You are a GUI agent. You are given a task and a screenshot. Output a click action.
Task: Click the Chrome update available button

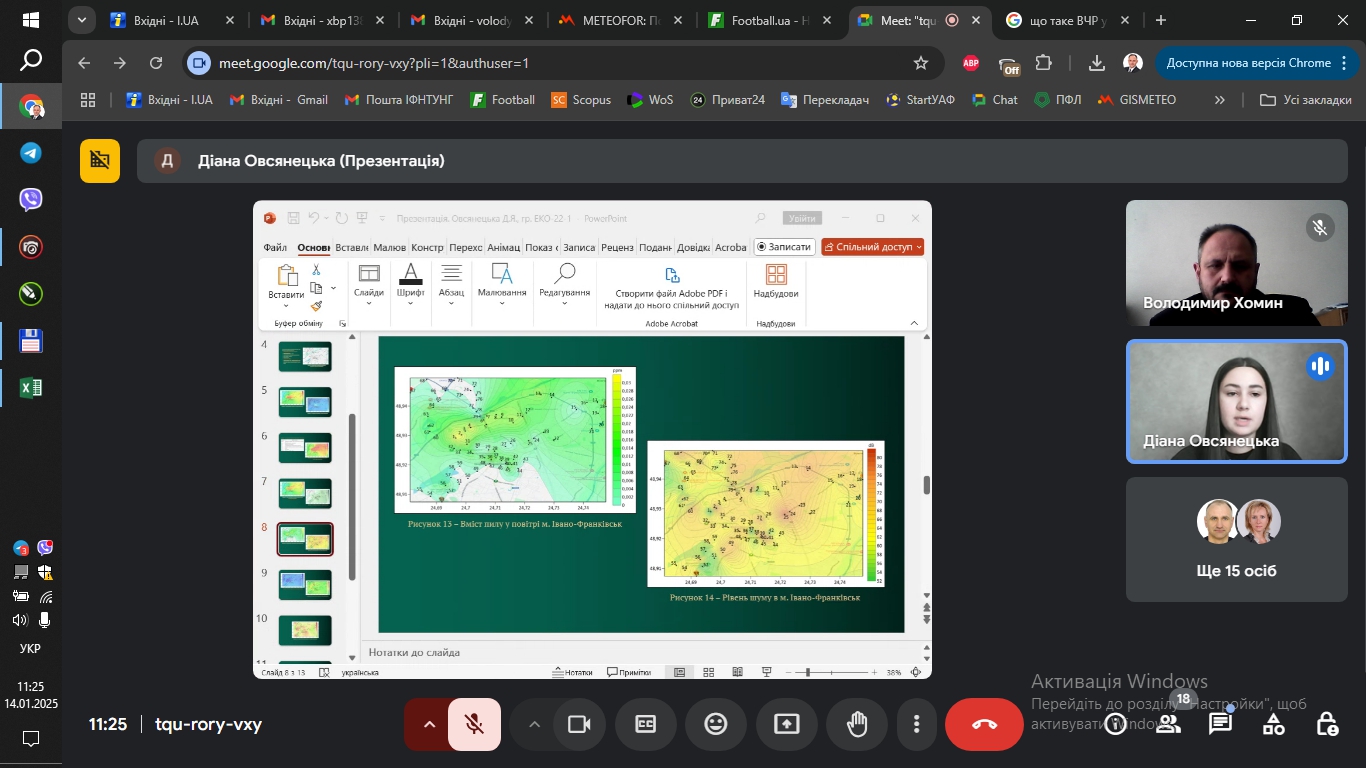[x=1248, y=63]
